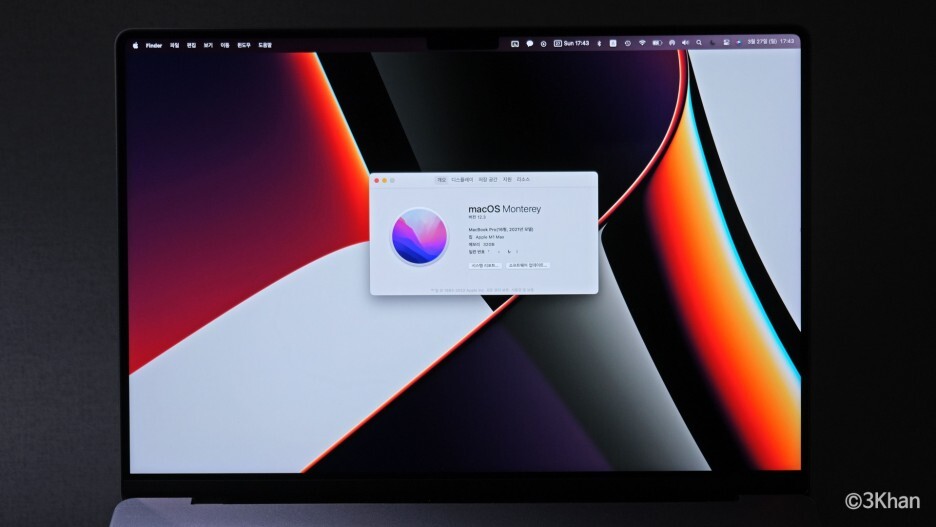Image resolution: width=936 pixels, height=527 pixels.
Task: Click the Focus moon icon in menu bar
Action: 712,42
